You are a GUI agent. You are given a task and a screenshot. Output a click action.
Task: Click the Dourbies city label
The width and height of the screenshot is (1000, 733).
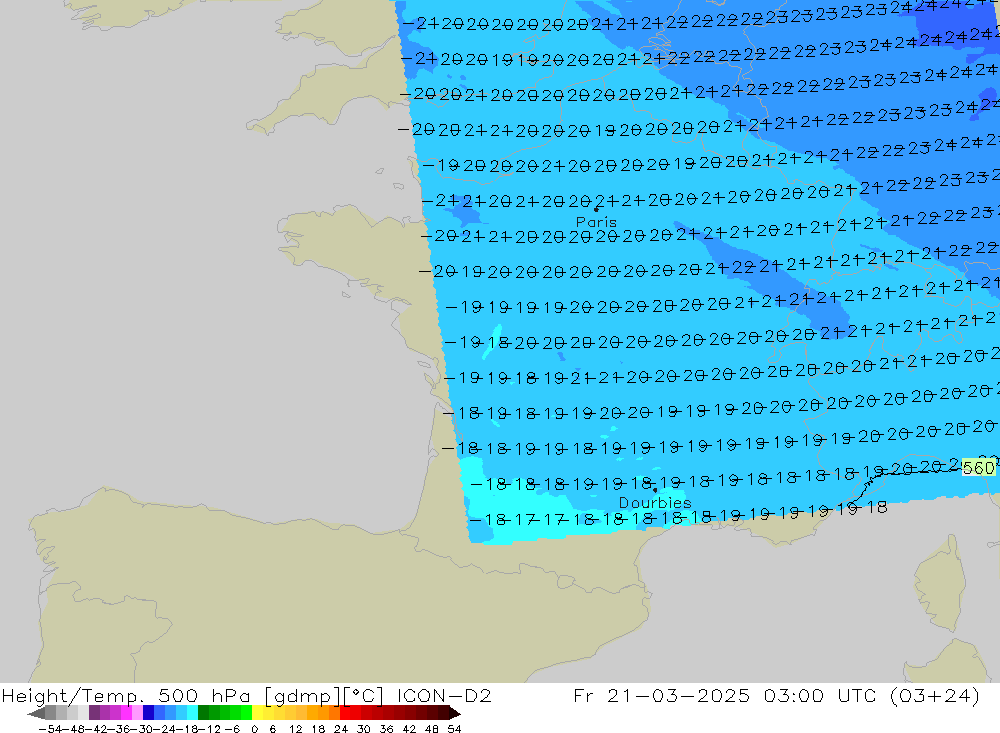pos(655,503)
